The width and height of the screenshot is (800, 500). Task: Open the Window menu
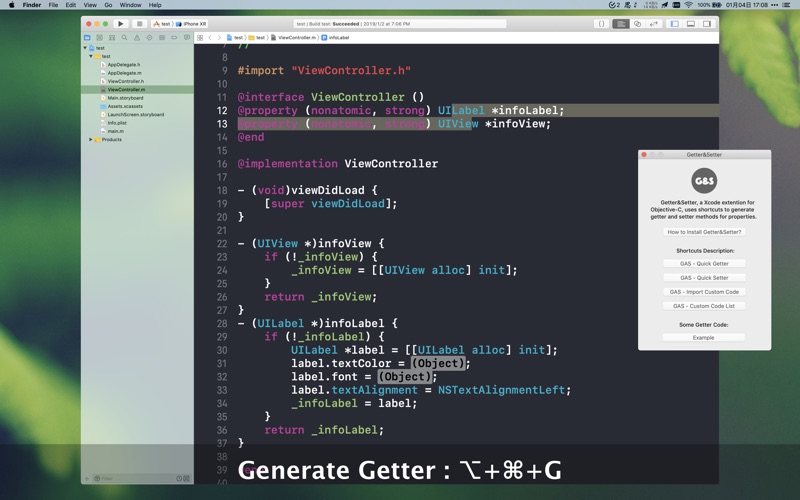(x=130, y=5)
